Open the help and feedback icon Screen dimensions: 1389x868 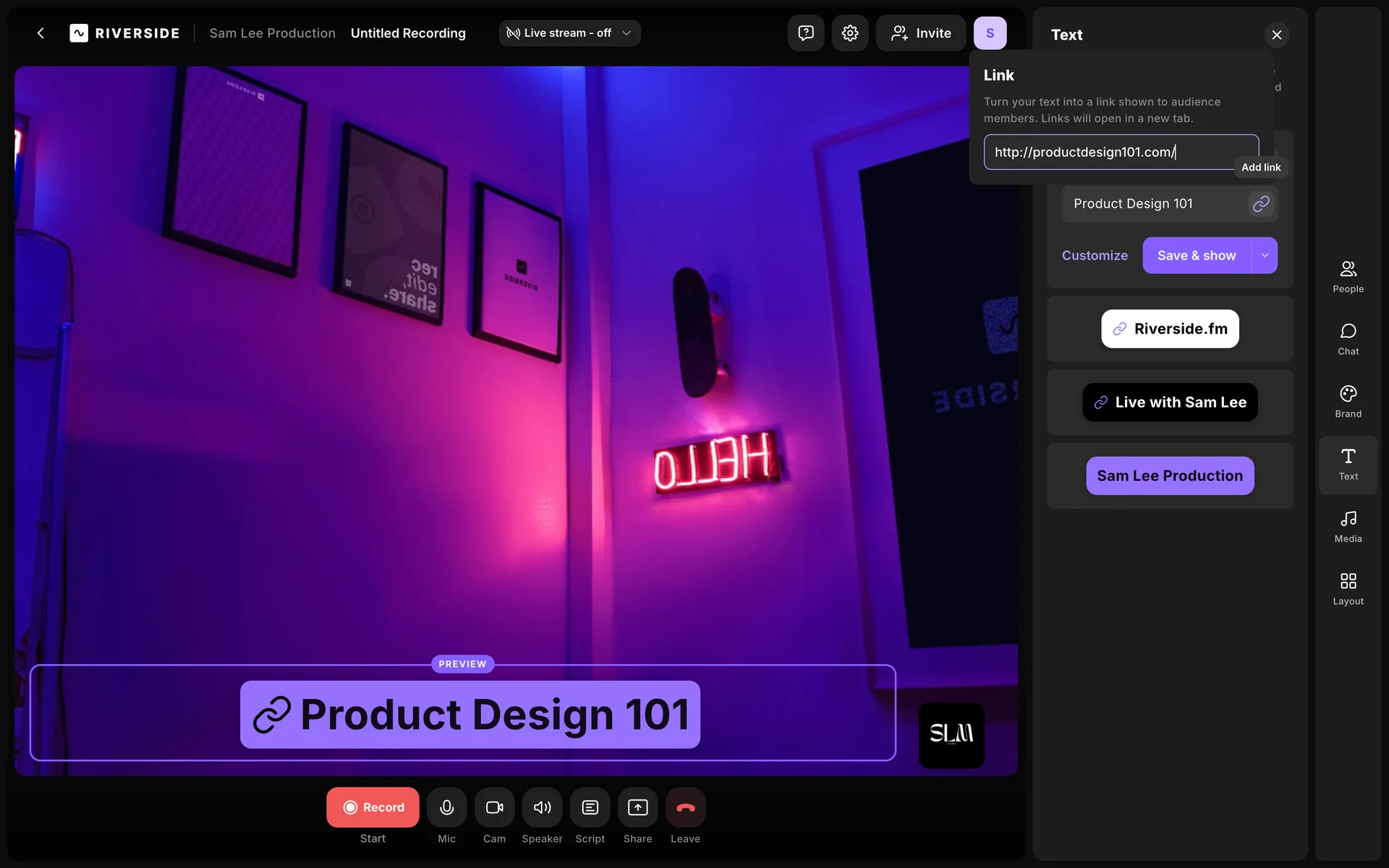[x=805, y=33]
